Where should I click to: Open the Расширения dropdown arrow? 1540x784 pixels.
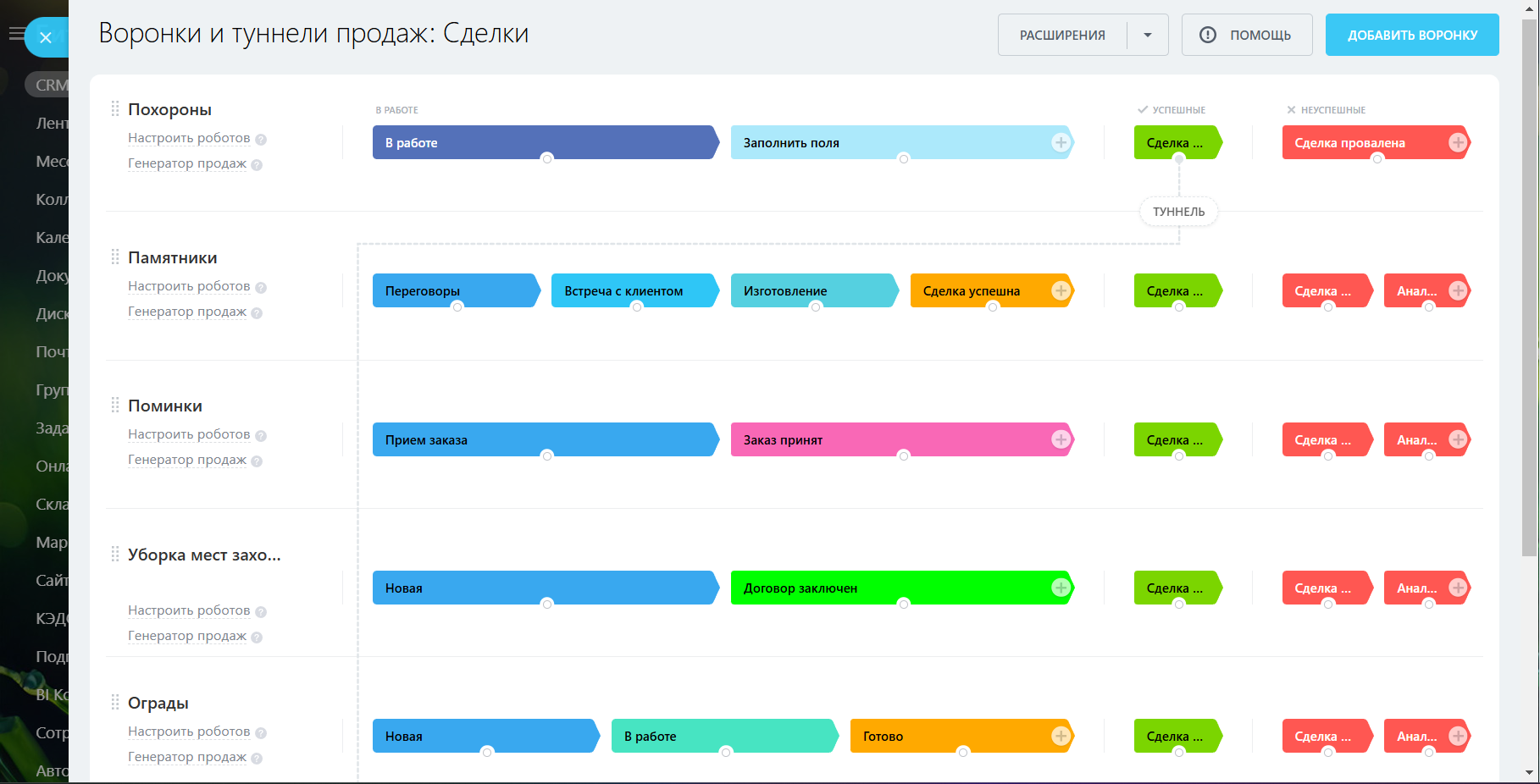[x=1148, y=36]
